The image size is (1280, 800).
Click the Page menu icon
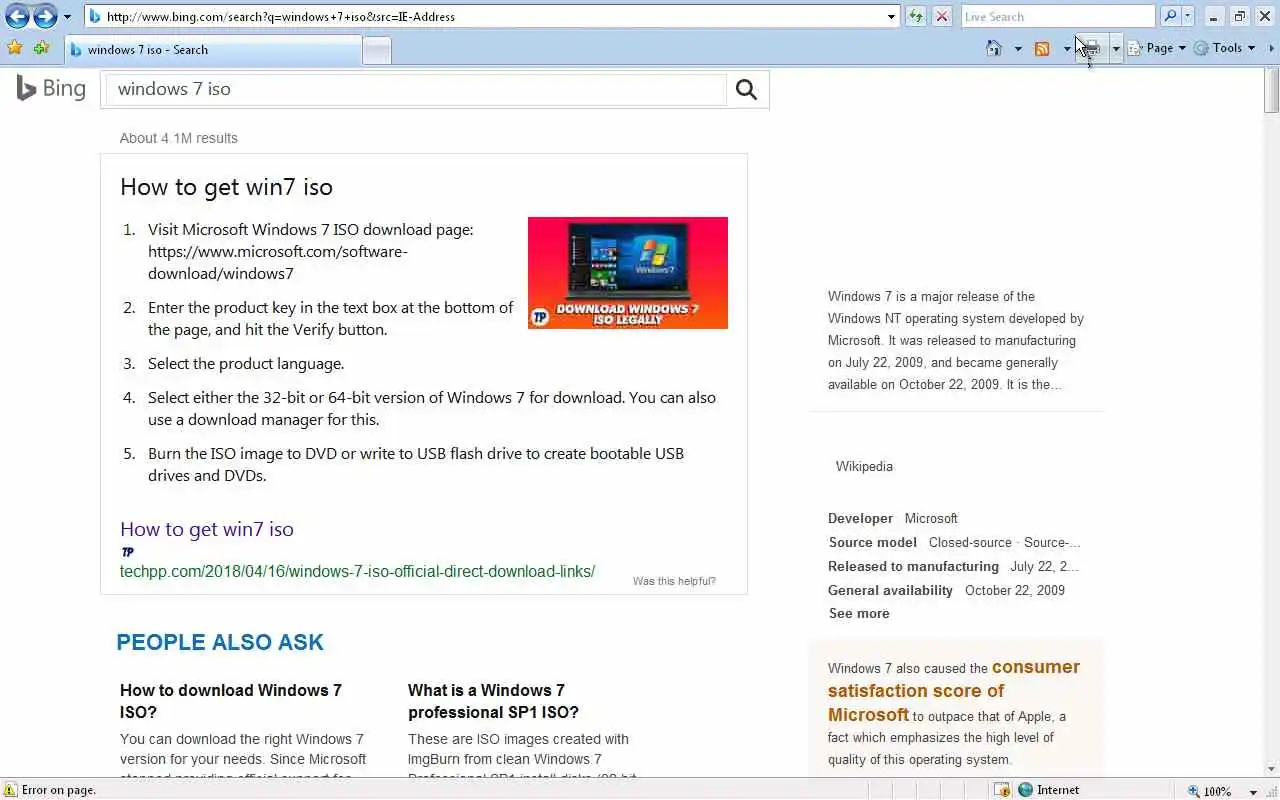coord(1135,48)
